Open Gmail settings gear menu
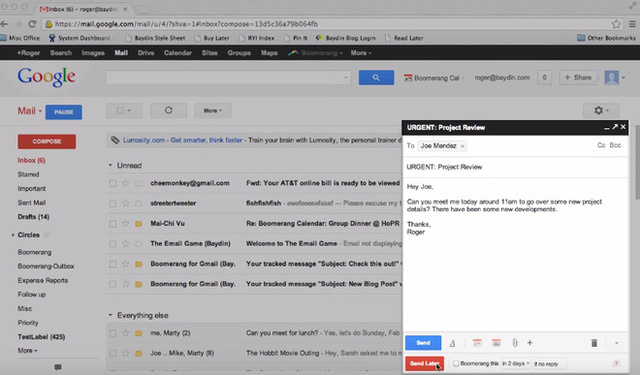This screenshot has width=640, height=375. click(x=601, y=111)
